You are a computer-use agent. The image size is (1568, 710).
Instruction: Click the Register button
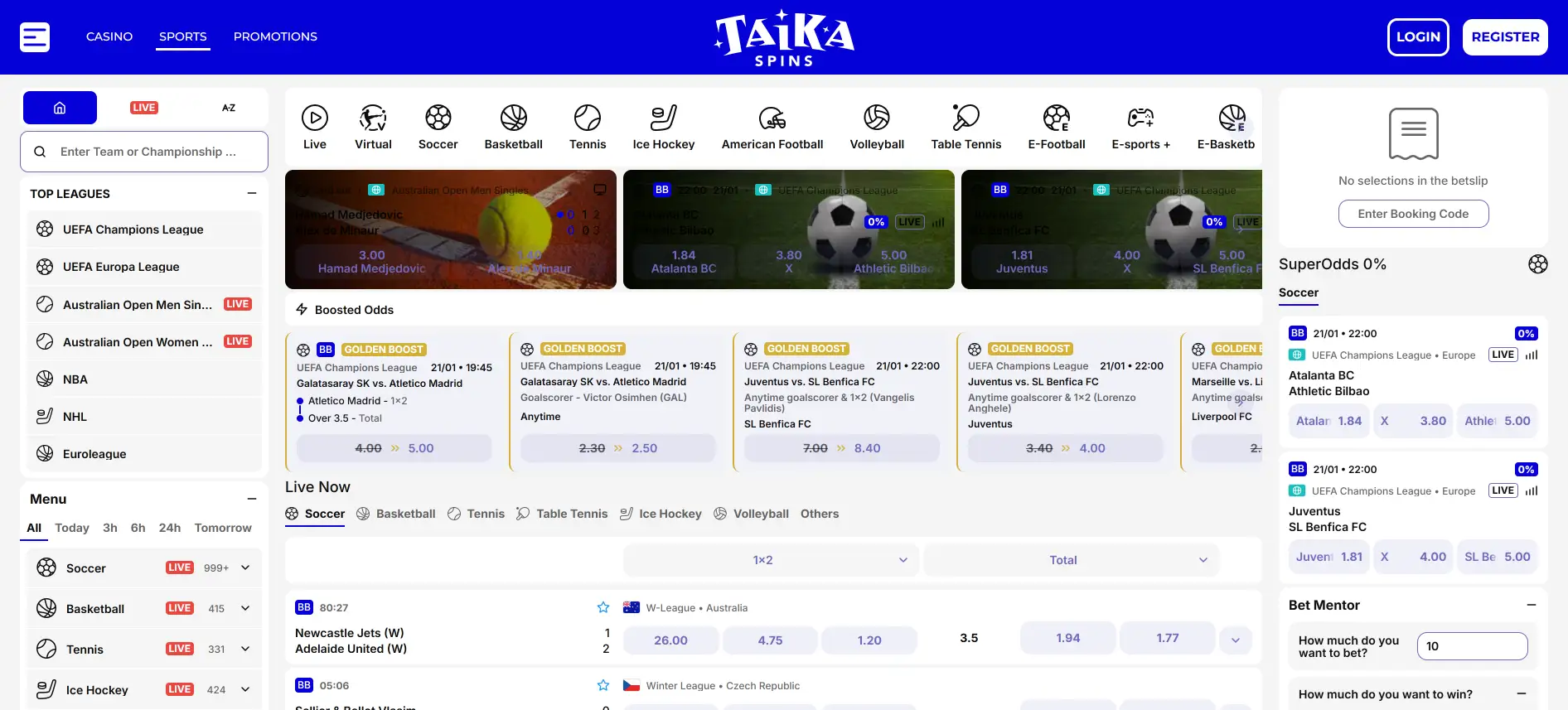1505,37
